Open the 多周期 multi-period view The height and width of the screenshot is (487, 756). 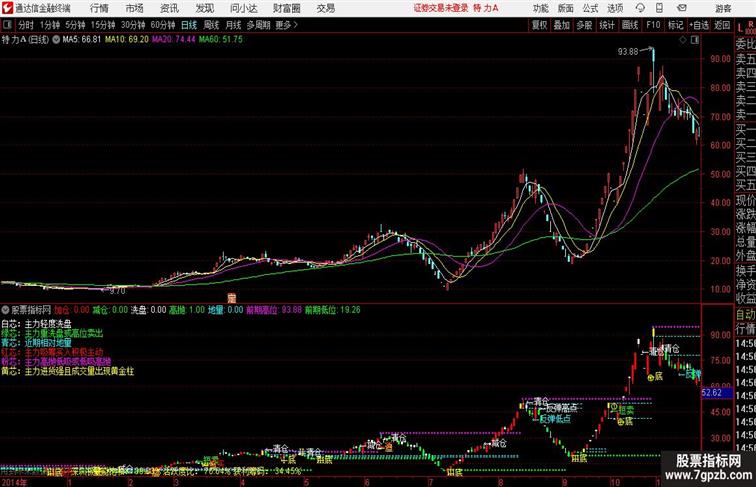[x=258, y=25]
